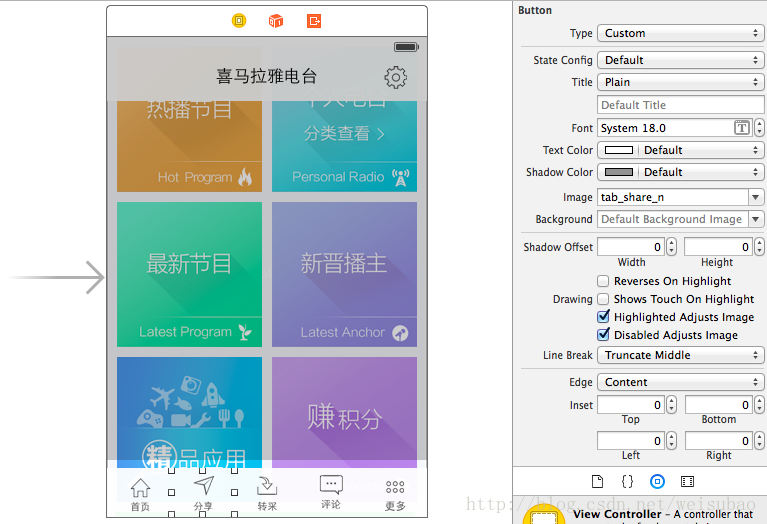Open the Media library filmstrip icon
Viewport: 767px width, 524px height.
click(687, 481)
